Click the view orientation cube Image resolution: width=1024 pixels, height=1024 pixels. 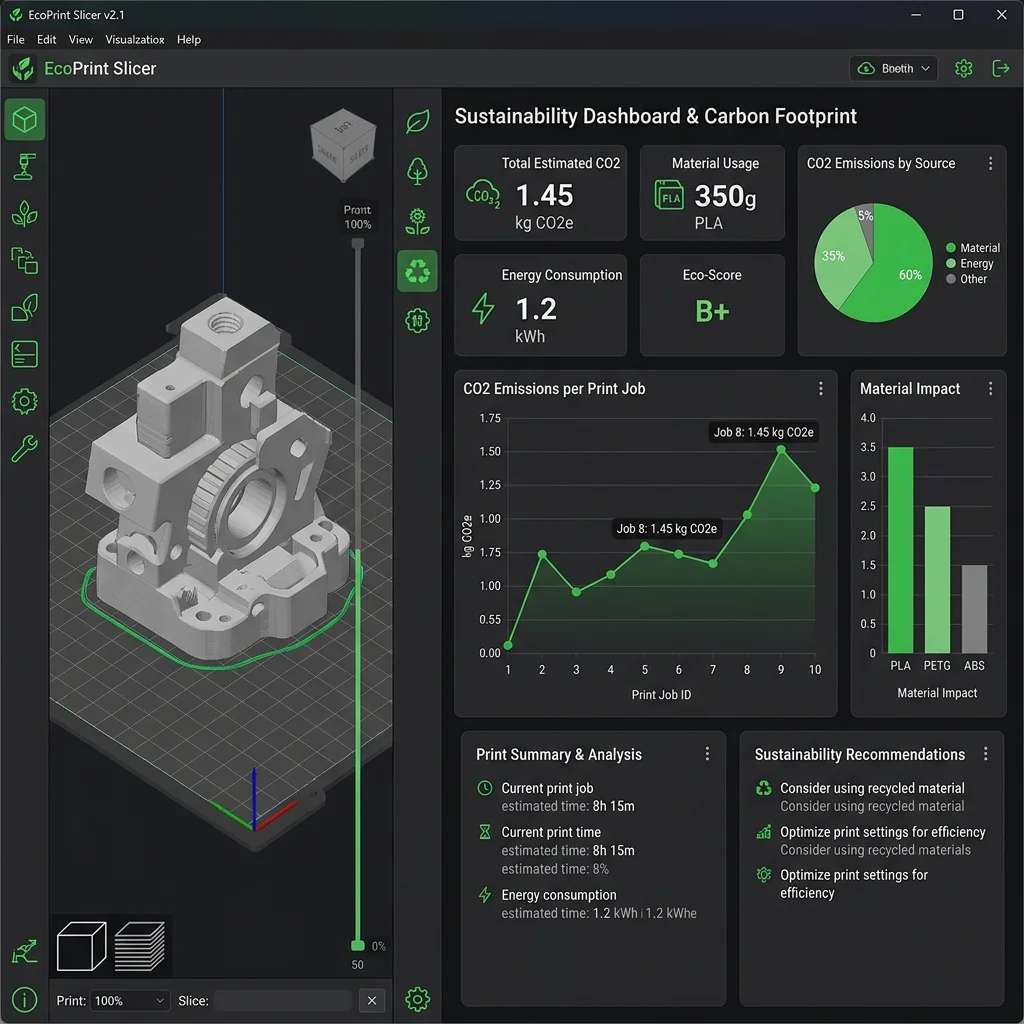click(x=344, y=145)
